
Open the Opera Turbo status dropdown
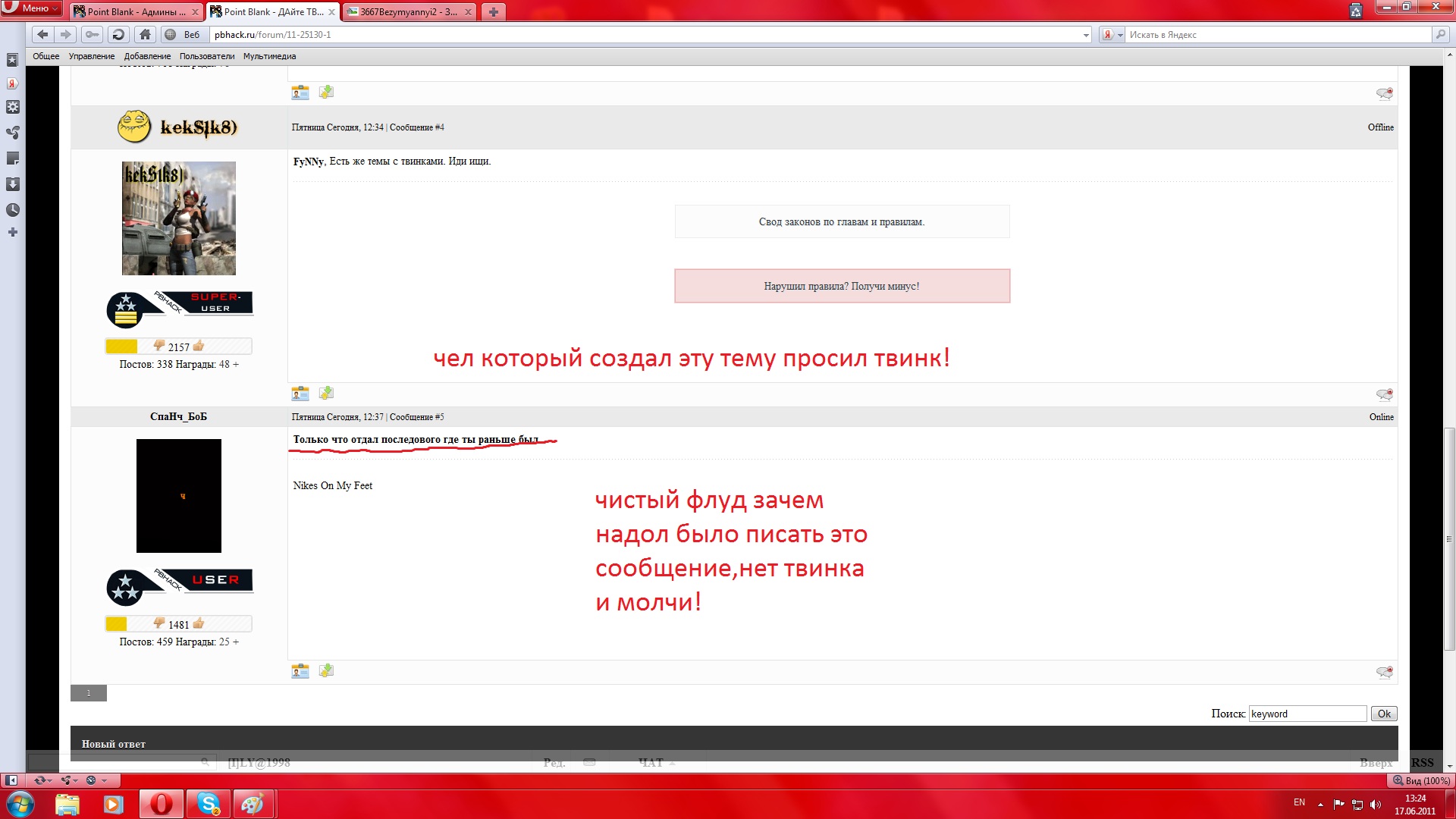click(96, 780)
